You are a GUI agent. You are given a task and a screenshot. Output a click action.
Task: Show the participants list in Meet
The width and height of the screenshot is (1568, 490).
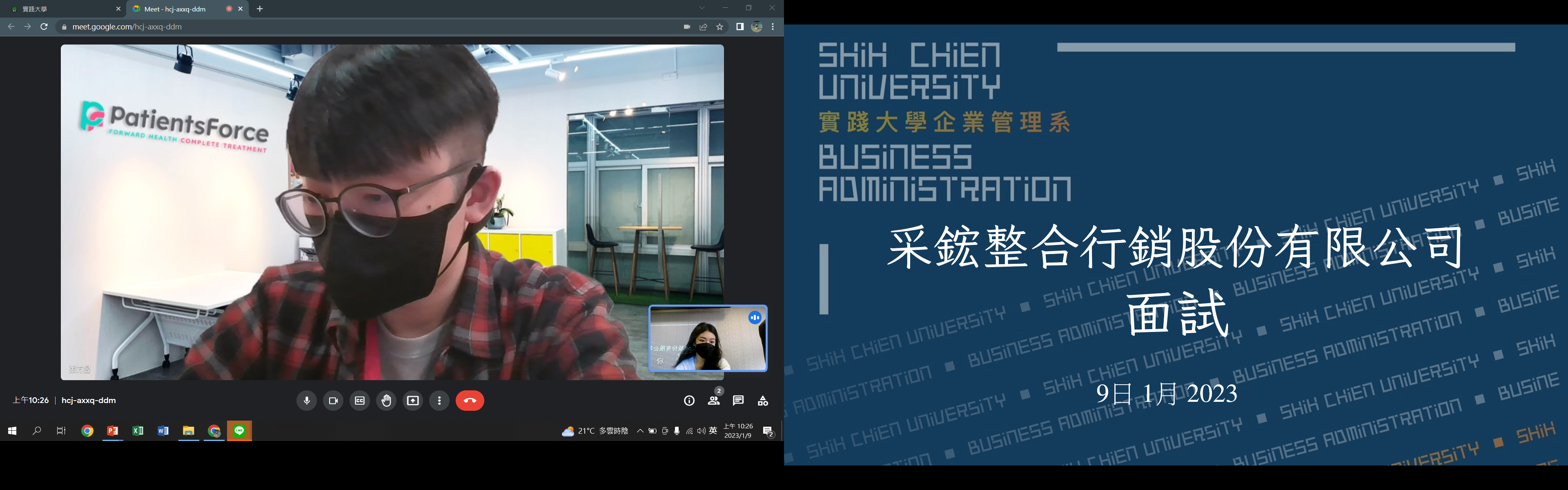(x=714, y=401)
